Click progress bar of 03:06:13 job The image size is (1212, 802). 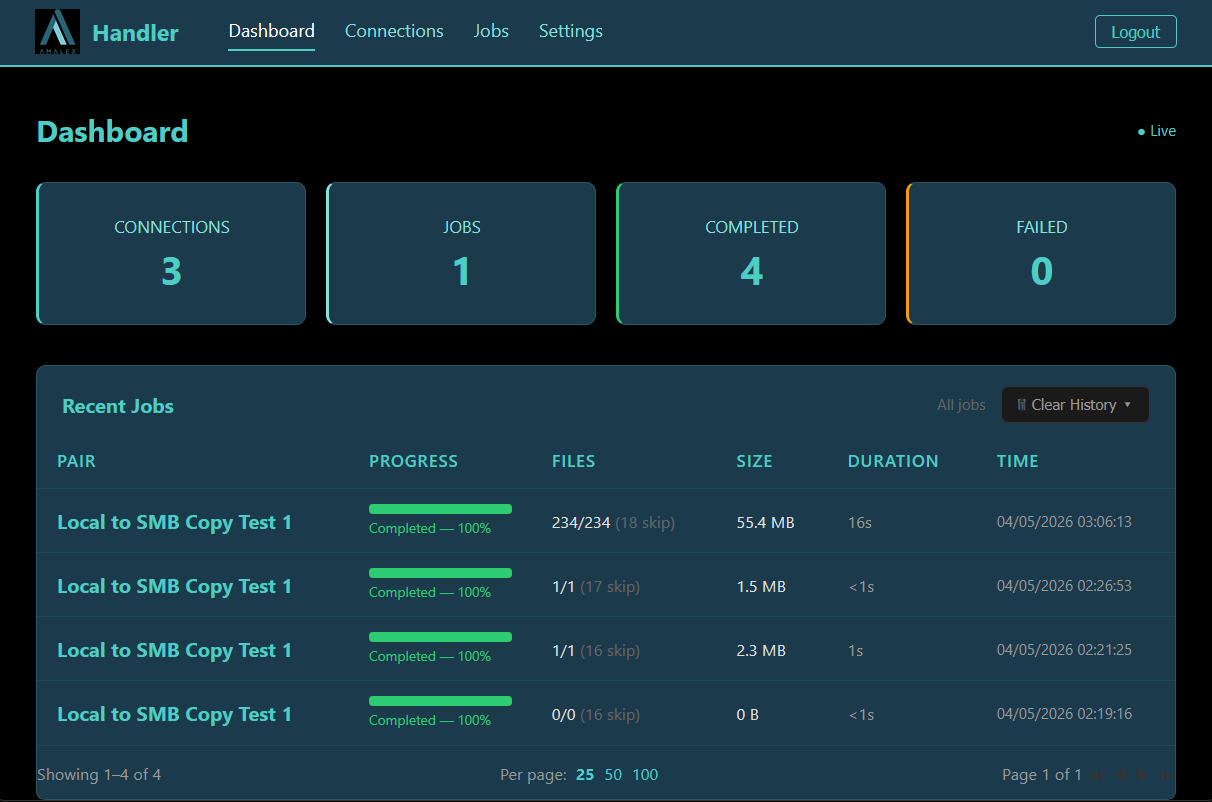pyautogui.click(x=440, y=509)
